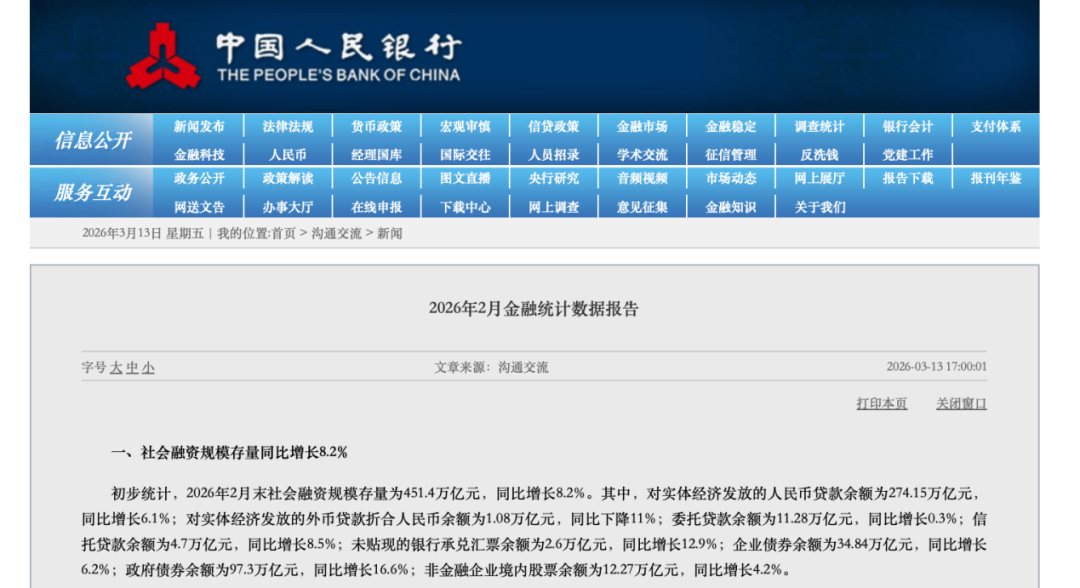1080x588 pixels.
Task: Open the 调查统计 navigation item
Action: point(819,127)
